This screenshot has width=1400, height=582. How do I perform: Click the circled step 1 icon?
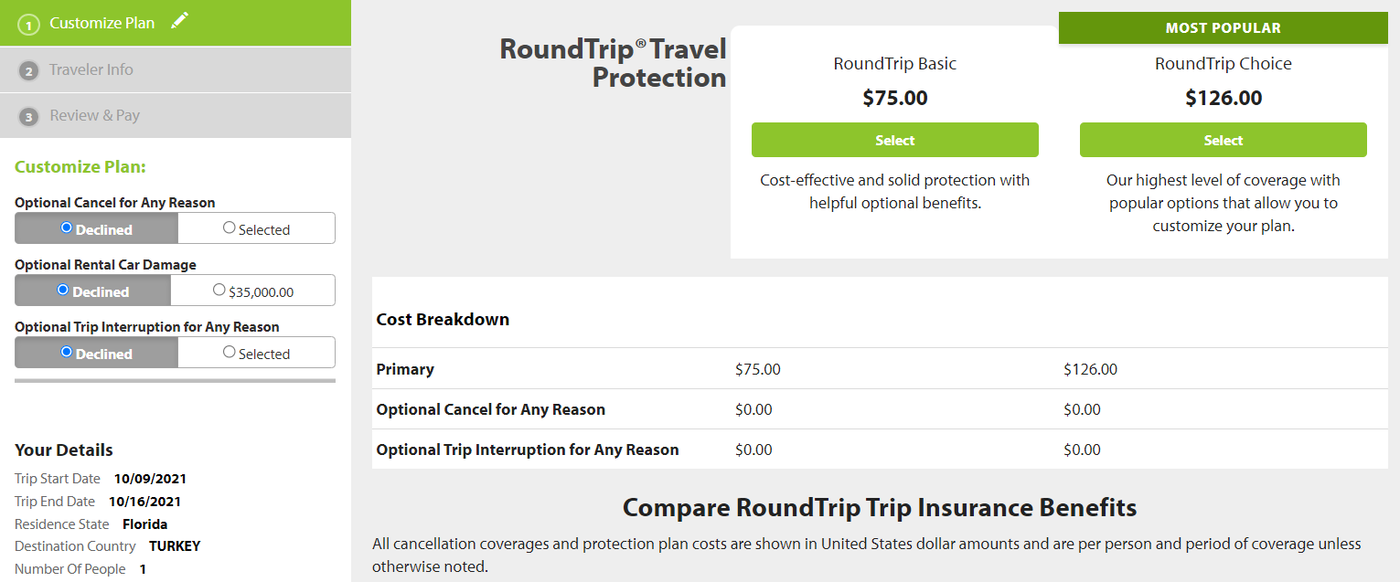[x=27, y=21]
